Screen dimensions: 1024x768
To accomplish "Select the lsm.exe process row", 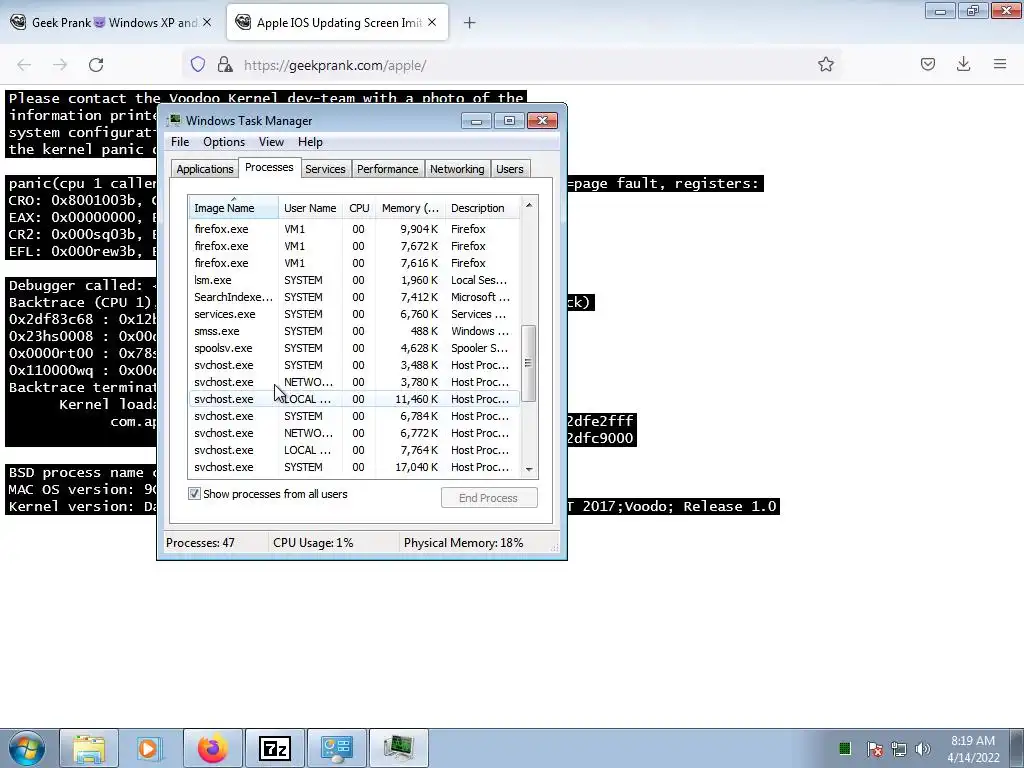I will pyautogui.click(x=354, y=280).
